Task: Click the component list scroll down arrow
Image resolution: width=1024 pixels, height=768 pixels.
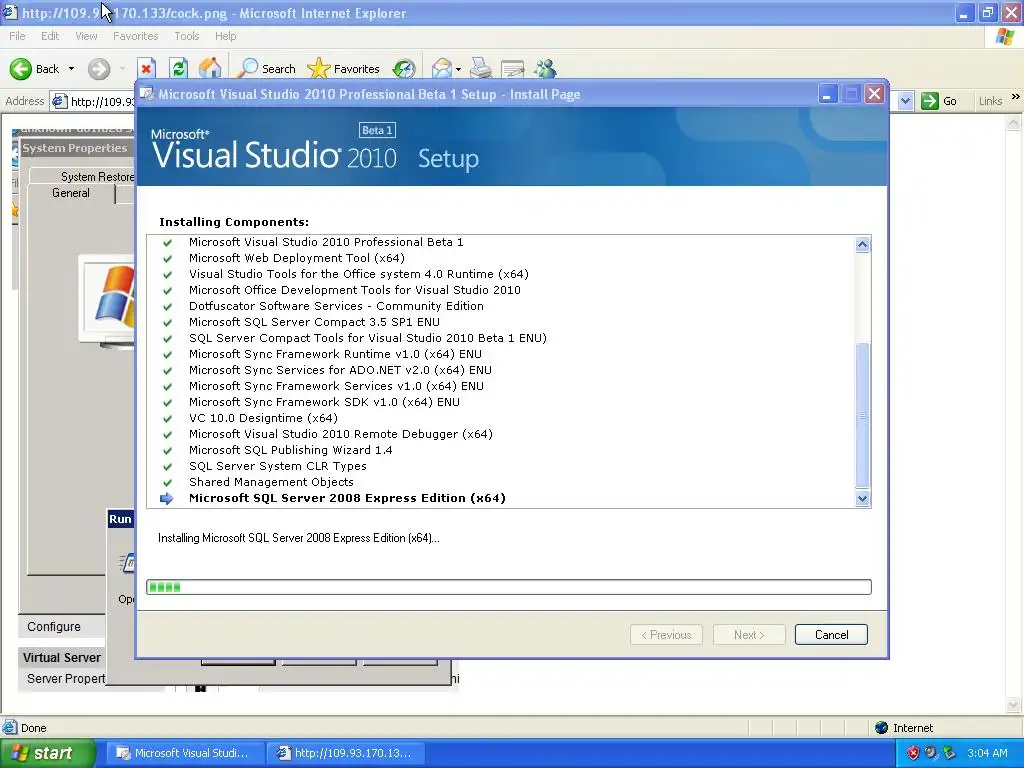Action: (862, 499)
